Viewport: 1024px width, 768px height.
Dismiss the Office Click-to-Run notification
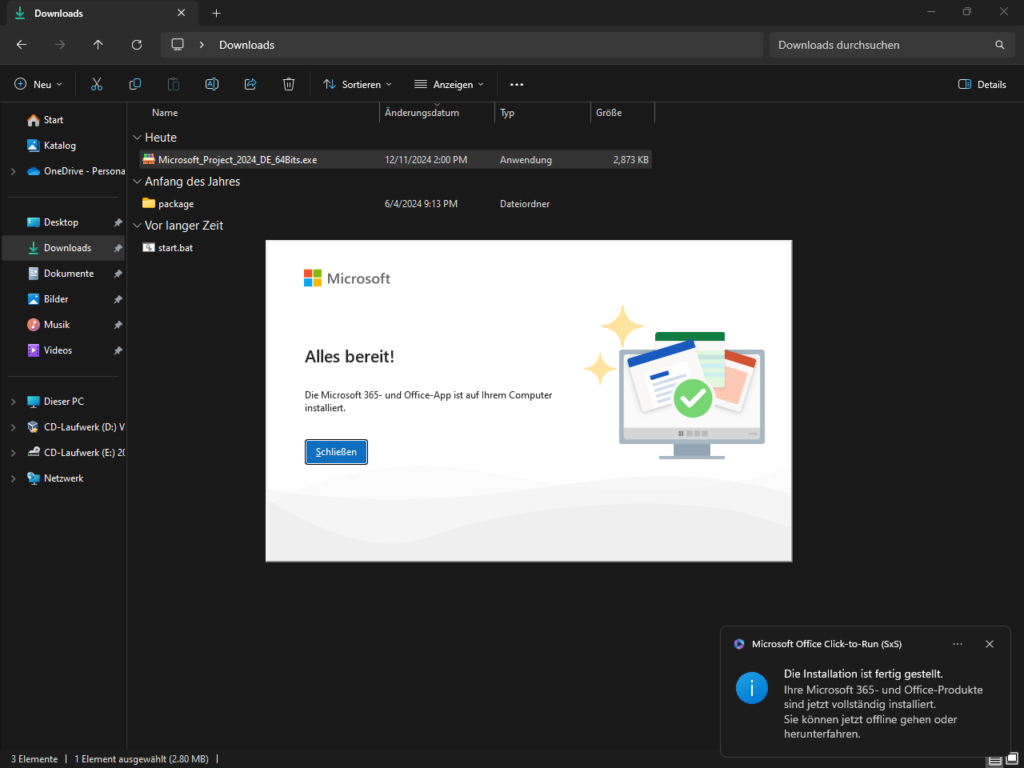click(989, 644)
